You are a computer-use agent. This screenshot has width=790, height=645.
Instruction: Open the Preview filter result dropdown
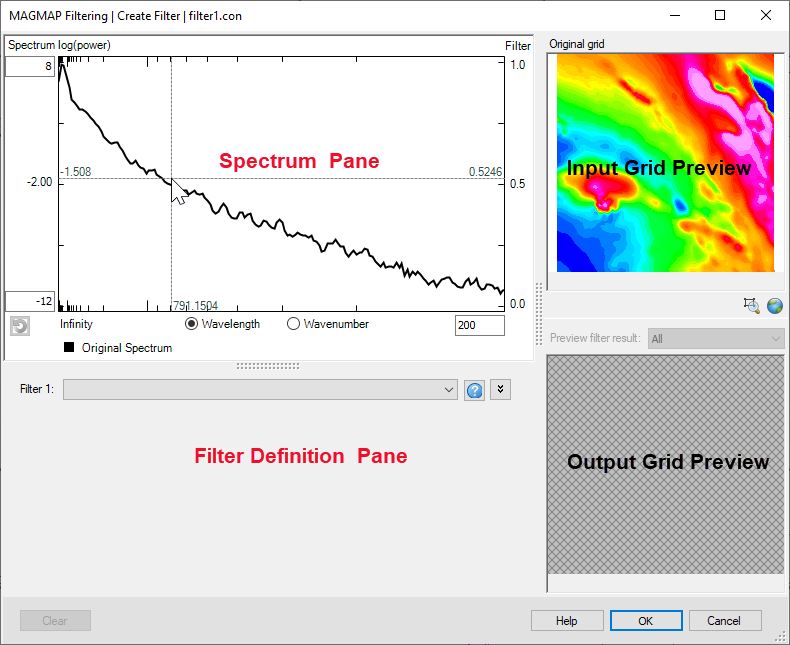point(716,339)
